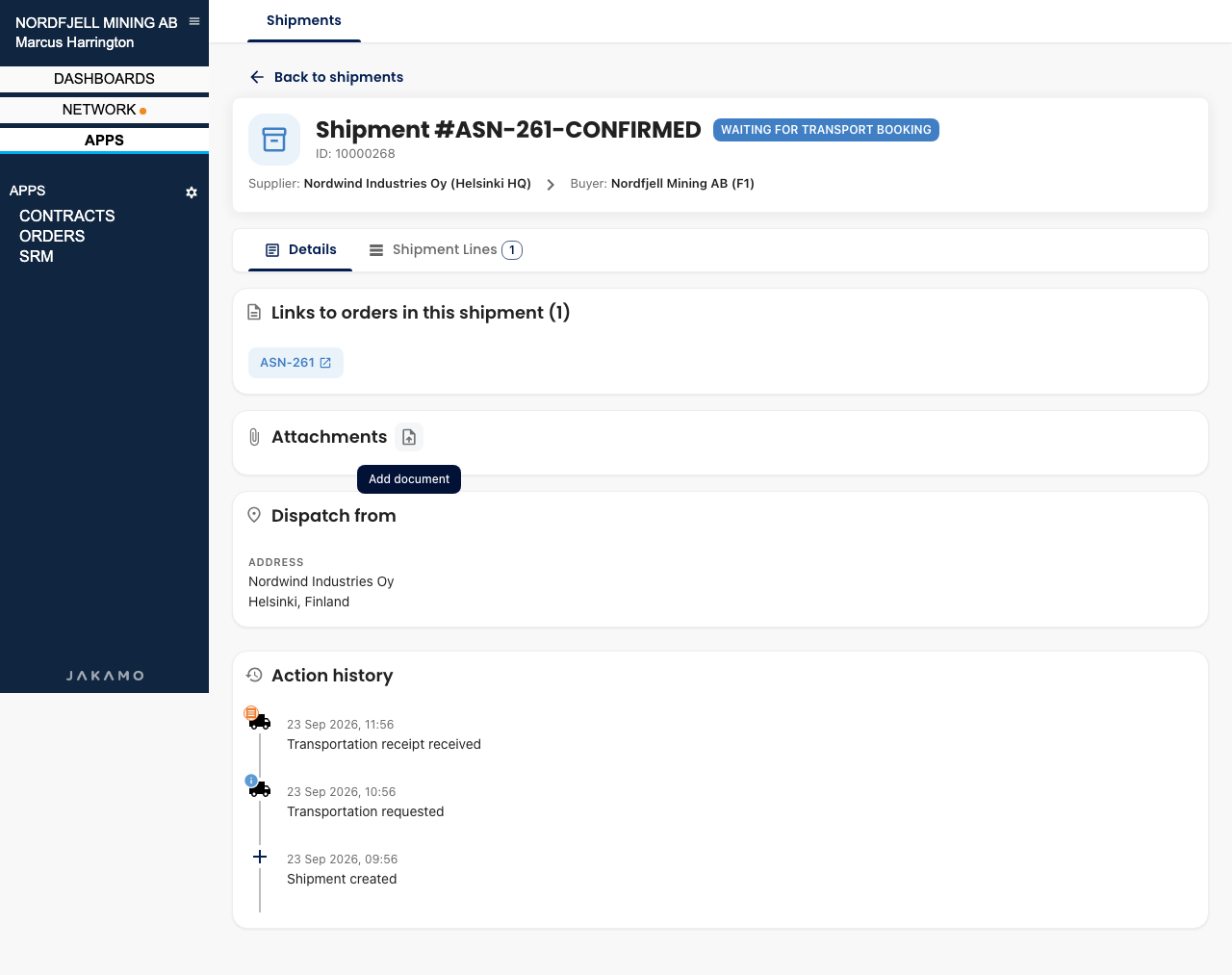Switch to the Shipment Lines tab
Screen dimensions: 1232x975
[446, 250]
